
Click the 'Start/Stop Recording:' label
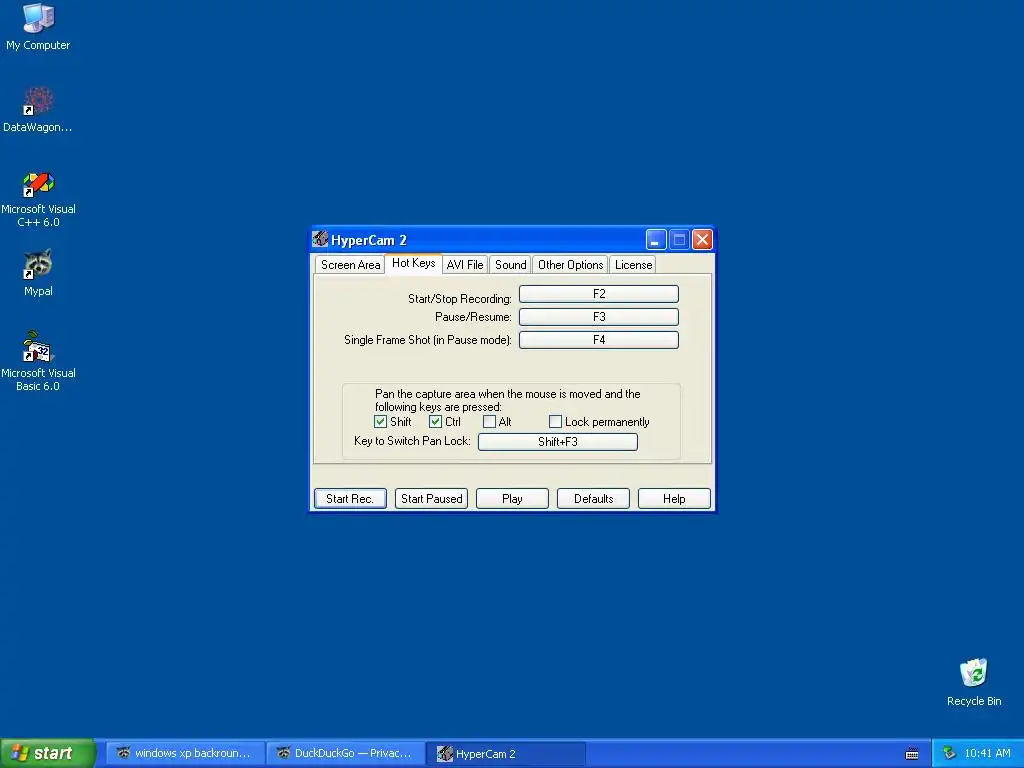click(x=460, y=298)
